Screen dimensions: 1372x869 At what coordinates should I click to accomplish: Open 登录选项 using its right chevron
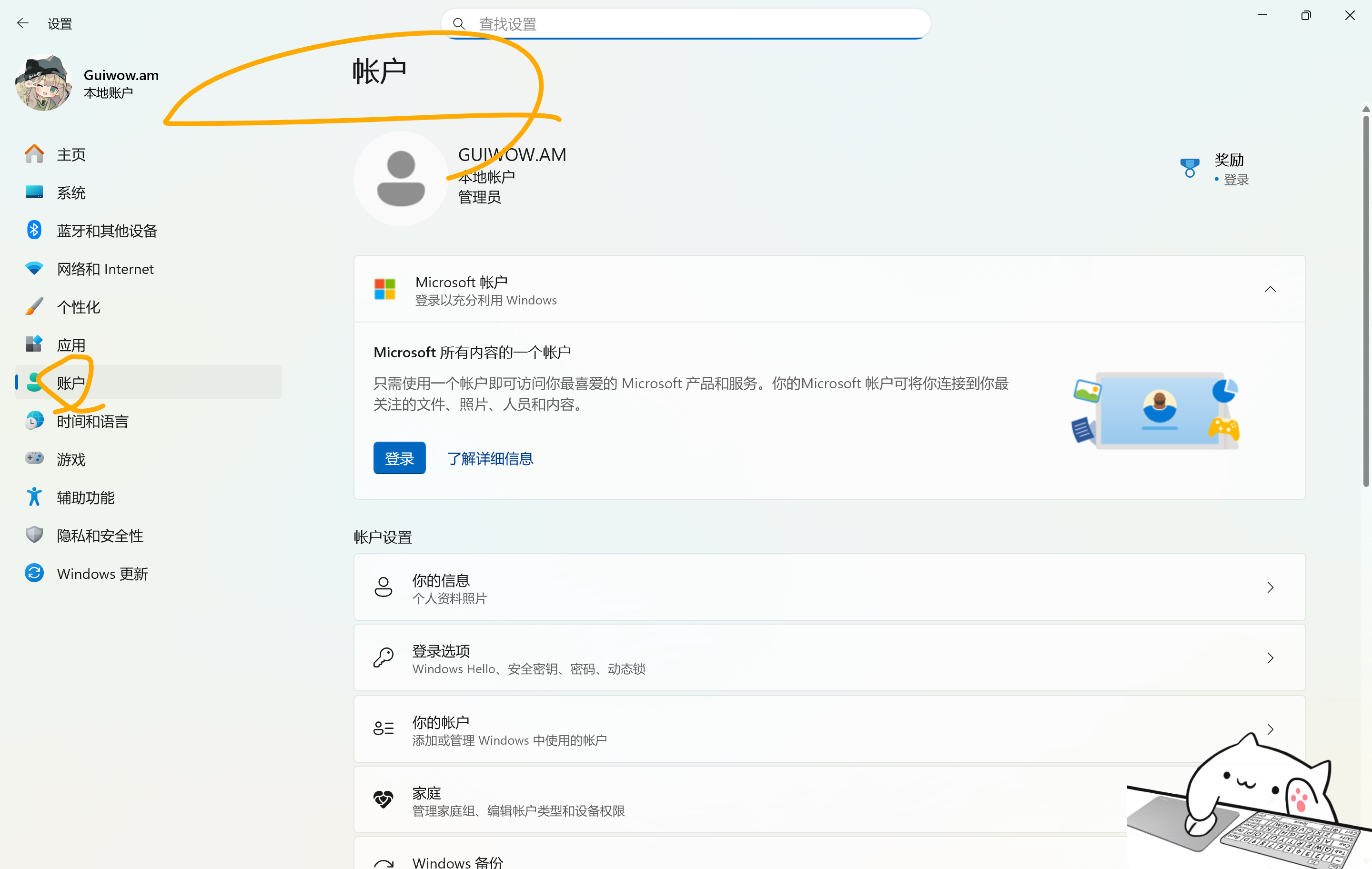coord(1270,658)
